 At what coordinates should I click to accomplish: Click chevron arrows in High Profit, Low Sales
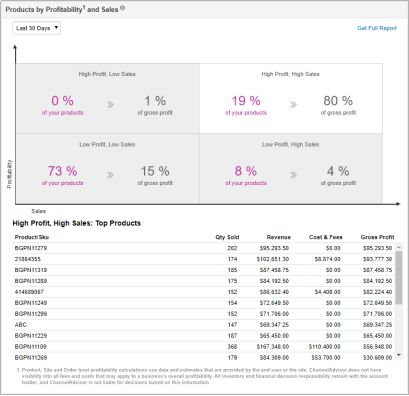click(110, 105)
